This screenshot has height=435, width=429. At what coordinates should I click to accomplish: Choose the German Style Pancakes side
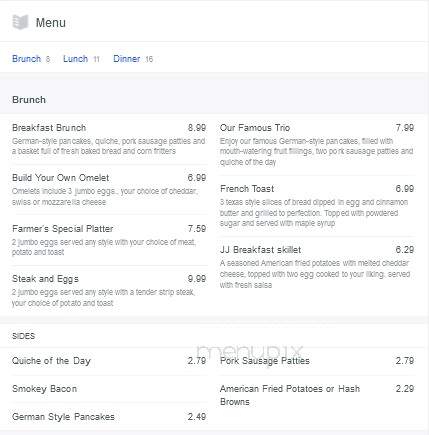click(109, 417)
